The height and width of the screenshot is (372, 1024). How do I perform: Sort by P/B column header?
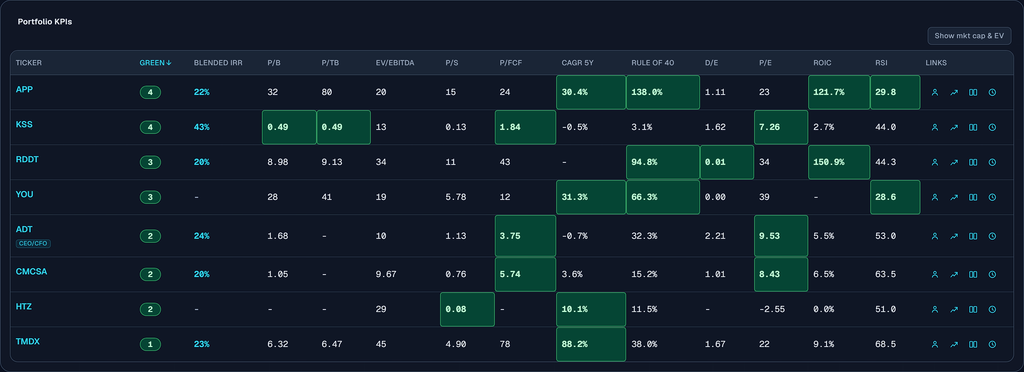273,63
